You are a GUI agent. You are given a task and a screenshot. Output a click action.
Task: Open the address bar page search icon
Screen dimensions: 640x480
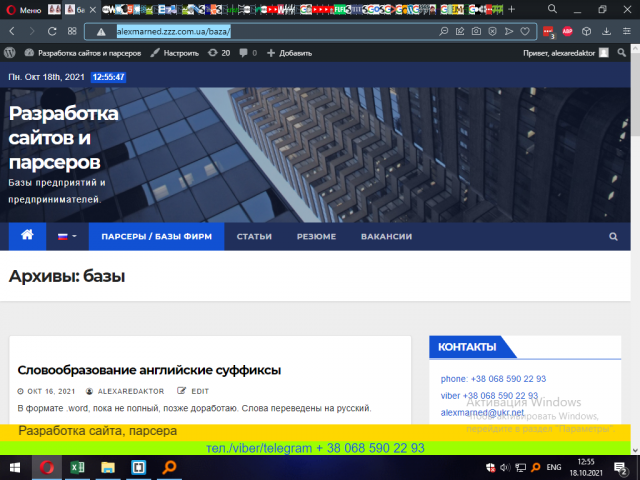pos(444,31)
